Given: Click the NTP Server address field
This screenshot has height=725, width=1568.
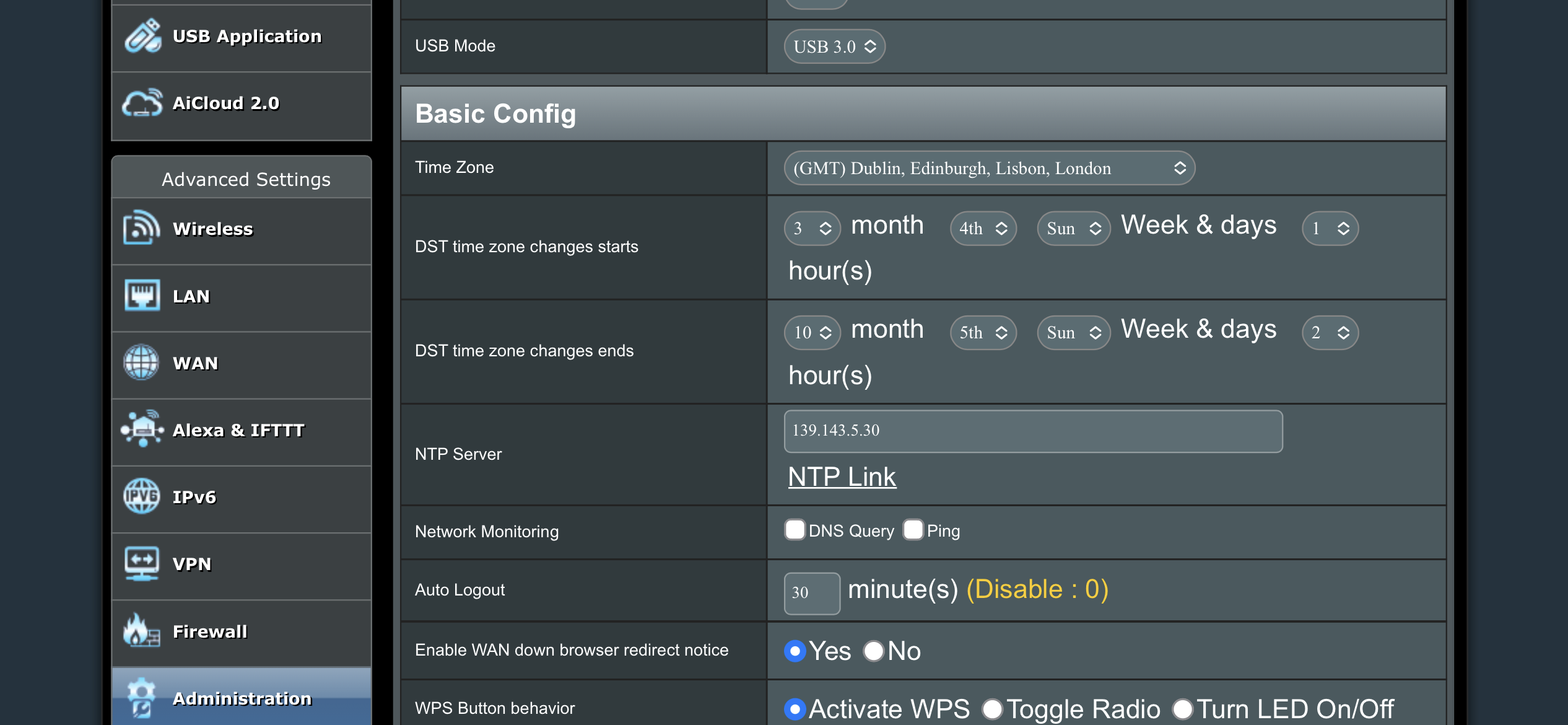Looking at the screenshot, I should pyautogui.click(x=1033, y=431).
